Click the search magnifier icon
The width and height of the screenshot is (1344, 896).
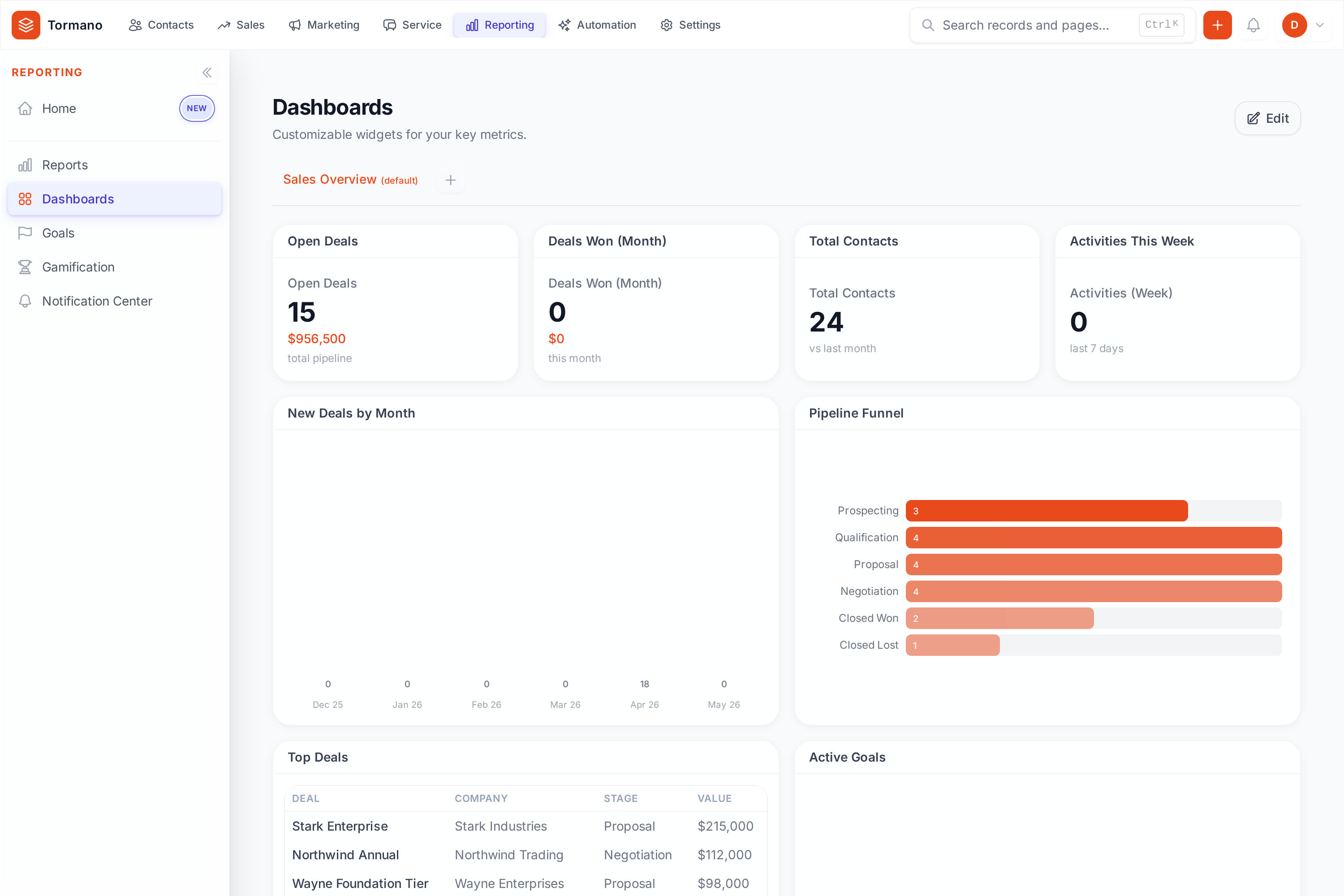(x=928, y=25)
